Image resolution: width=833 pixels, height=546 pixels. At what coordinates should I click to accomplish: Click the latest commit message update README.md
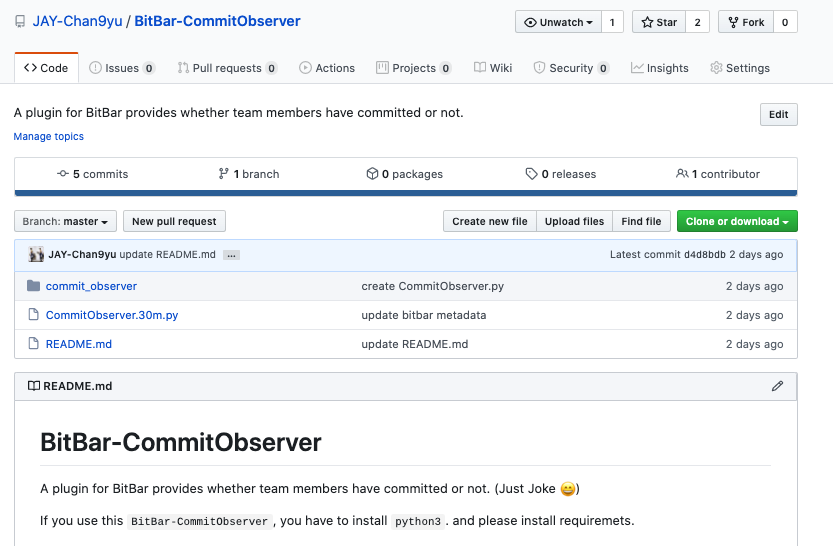coord(167,254)
